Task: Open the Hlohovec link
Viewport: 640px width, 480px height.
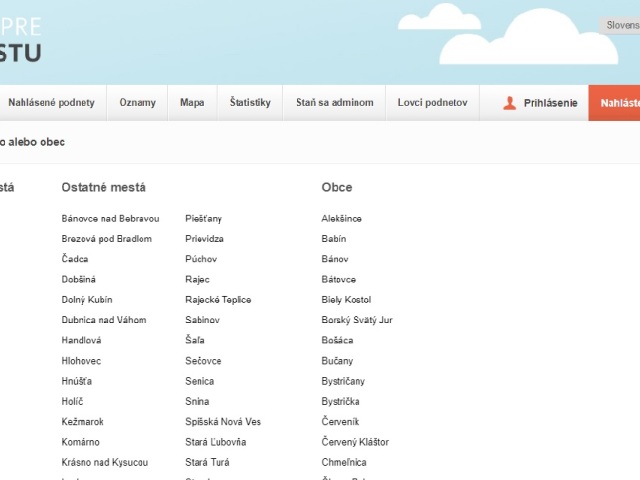Action: 81,361
